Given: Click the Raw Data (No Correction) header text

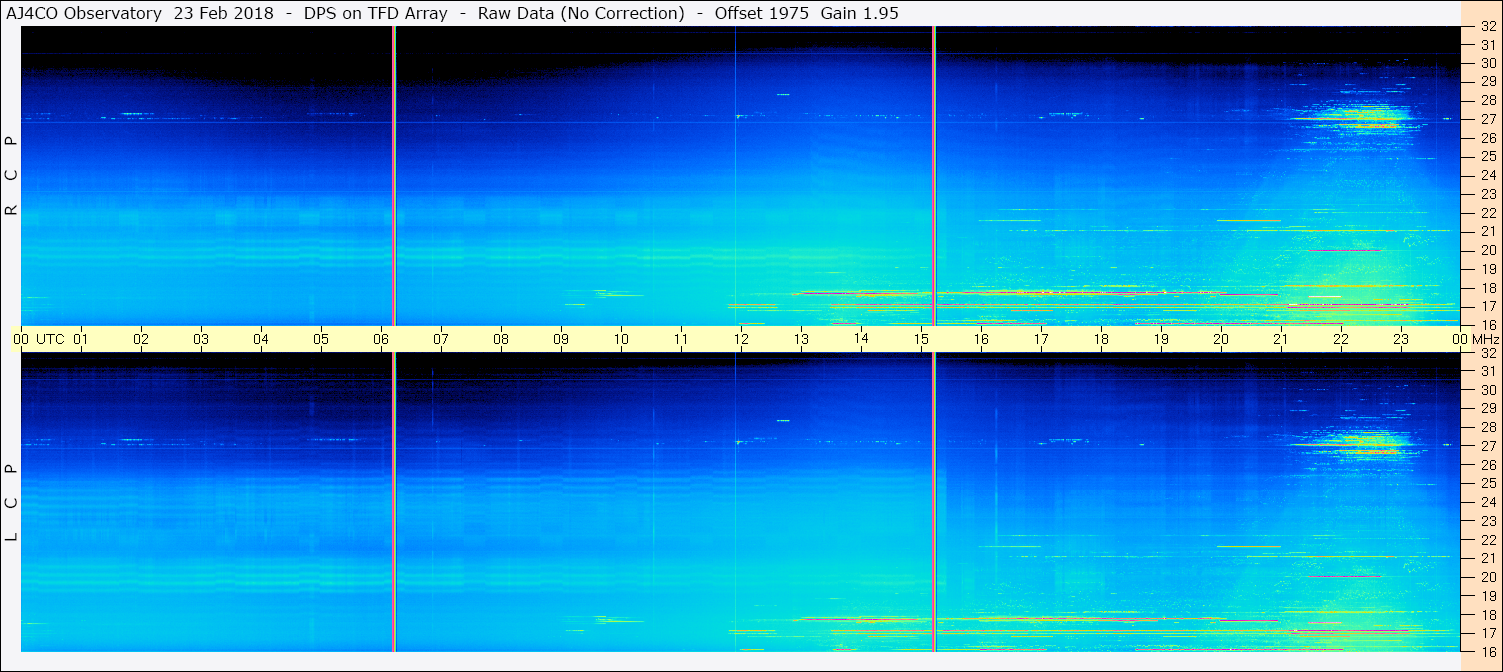Looking at the screenshot, I should click(x=581, y=12).
